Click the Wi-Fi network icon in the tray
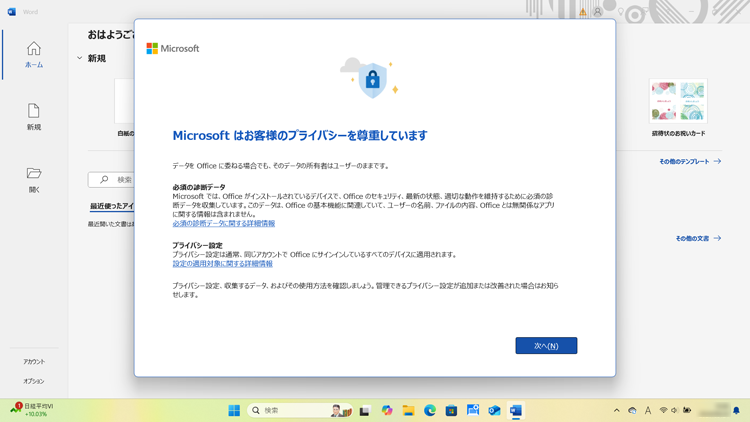Image resolution: width=750 pixels, height=422 pixels. (663, 410)
